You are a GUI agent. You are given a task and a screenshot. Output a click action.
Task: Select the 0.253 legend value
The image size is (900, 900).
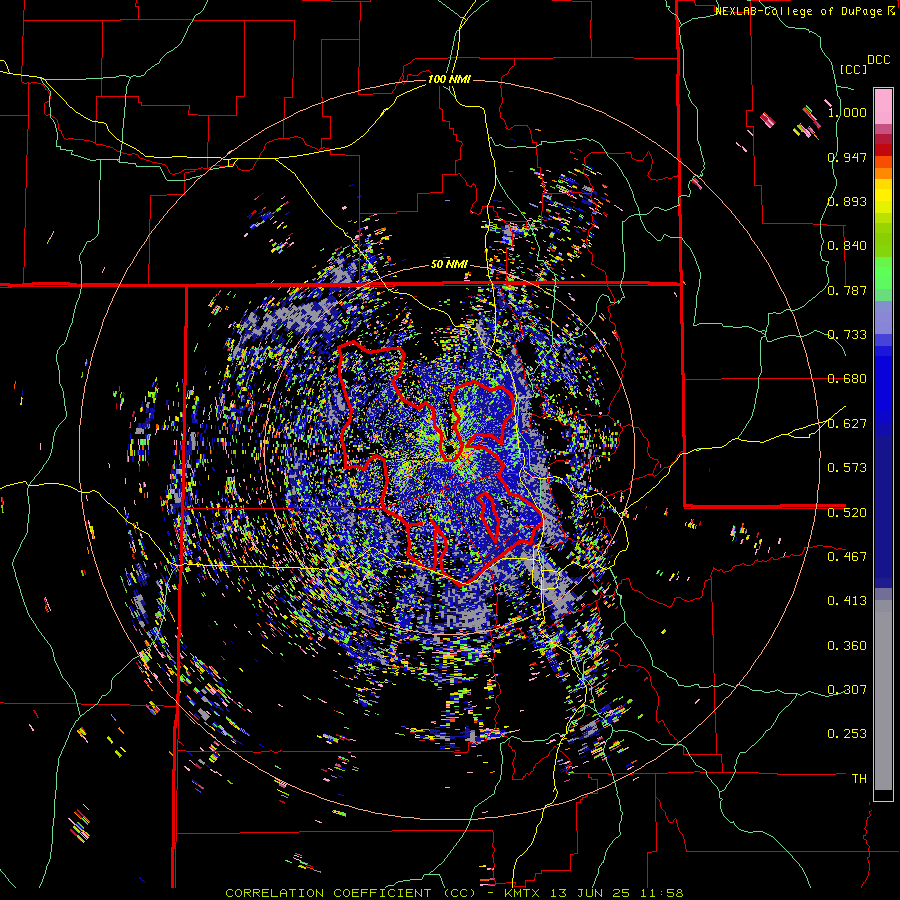[847, 734]
